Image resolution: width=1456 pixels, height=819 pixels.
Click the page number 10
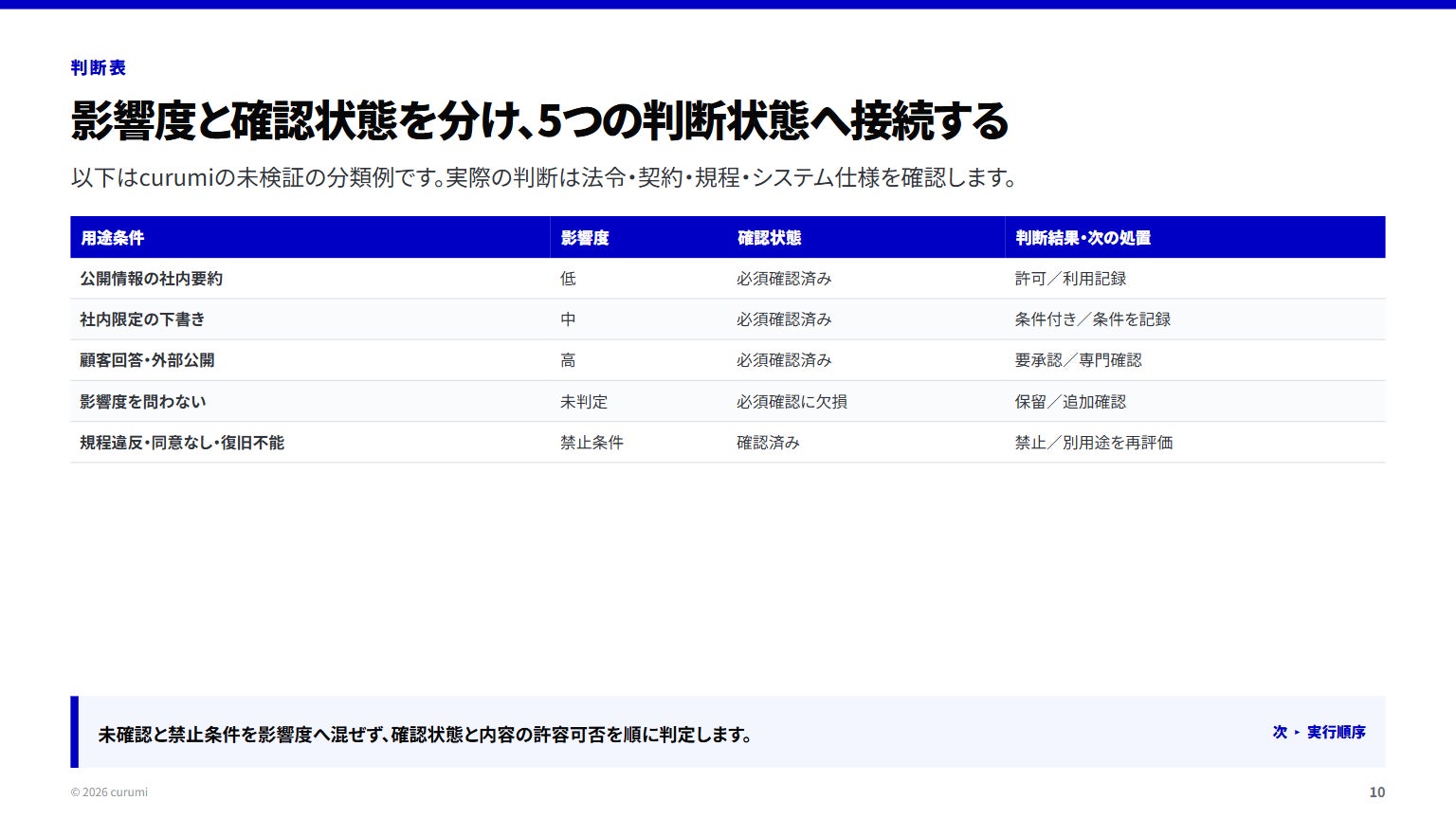pos(1376,792)
